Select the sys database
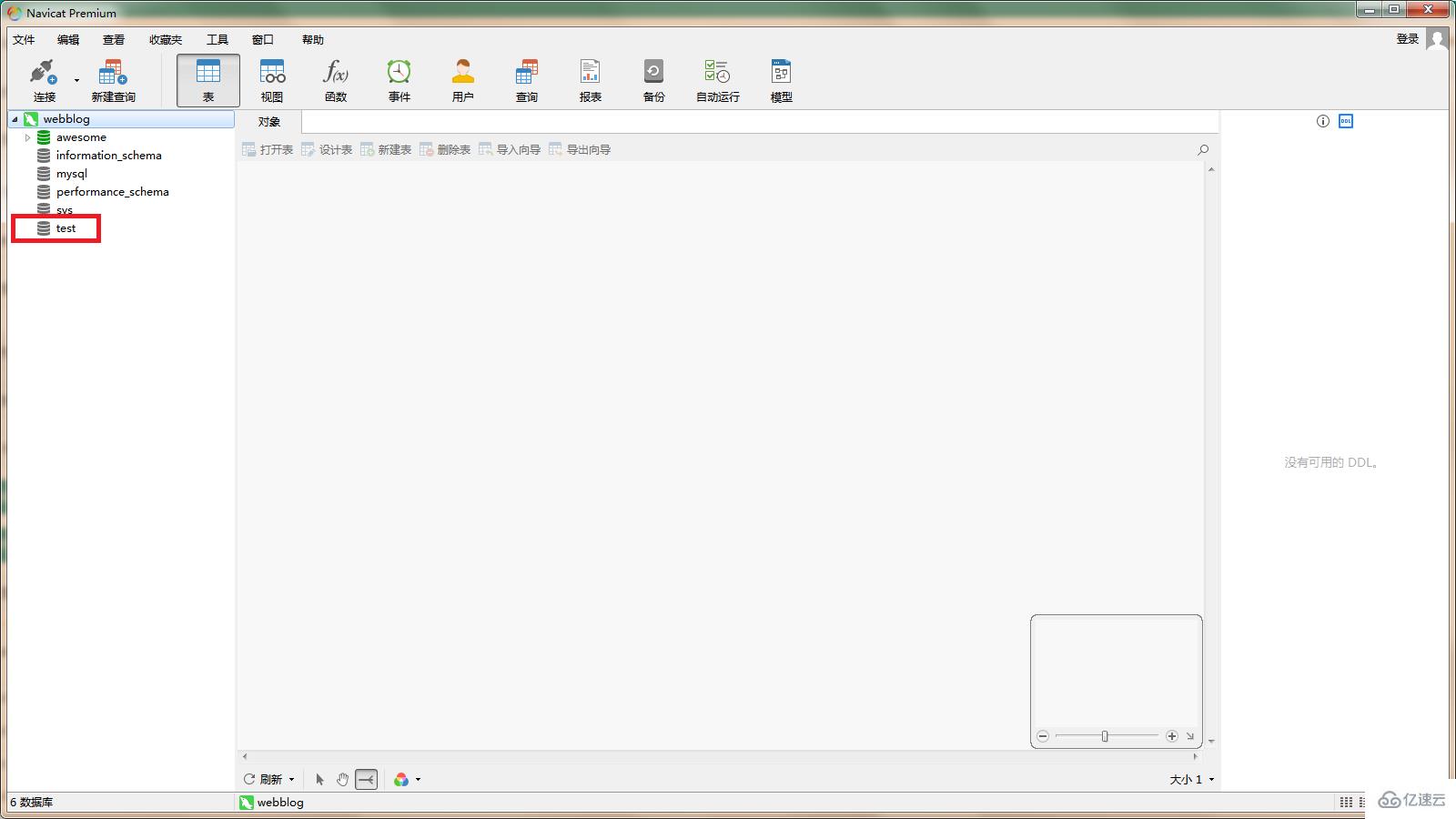 pyautogui.click(x=64, y=209)
